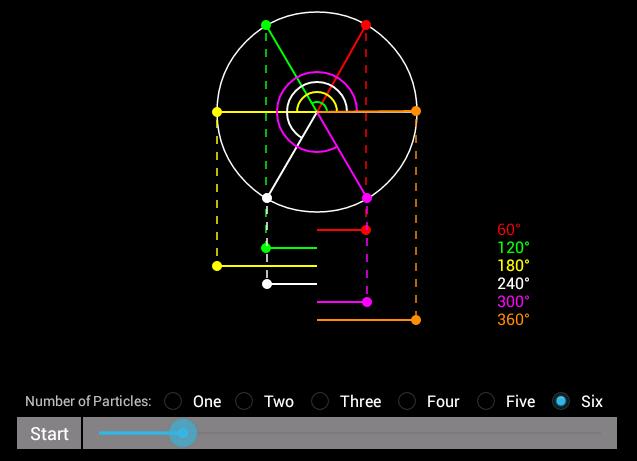The image size is (637, 461).
Task: Click the green particle on the circle
Action: [266, 25]
